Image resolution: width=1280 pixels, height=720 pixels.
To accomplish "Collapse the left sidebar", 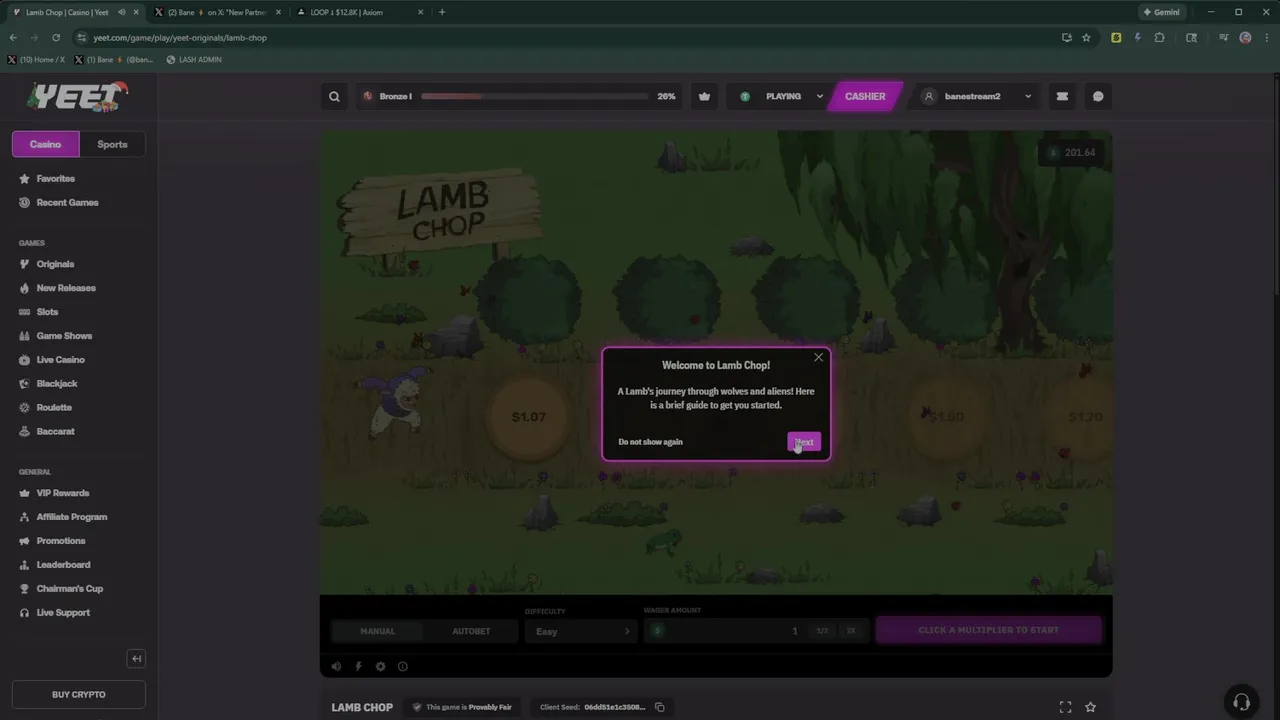I will pos(137,658).
